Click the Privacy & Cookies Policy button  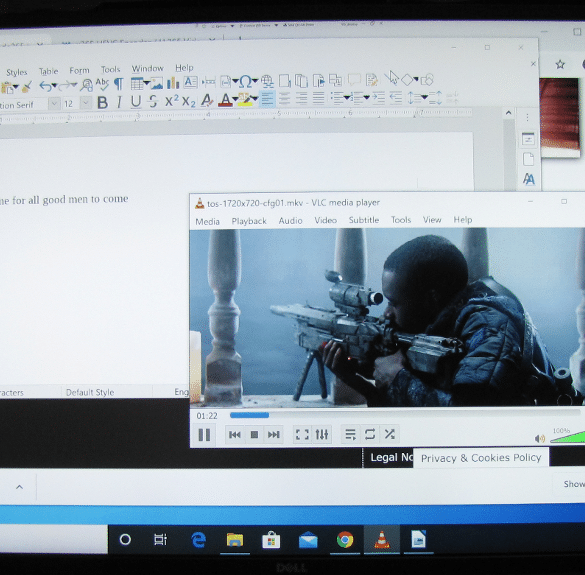pos(481,458)
